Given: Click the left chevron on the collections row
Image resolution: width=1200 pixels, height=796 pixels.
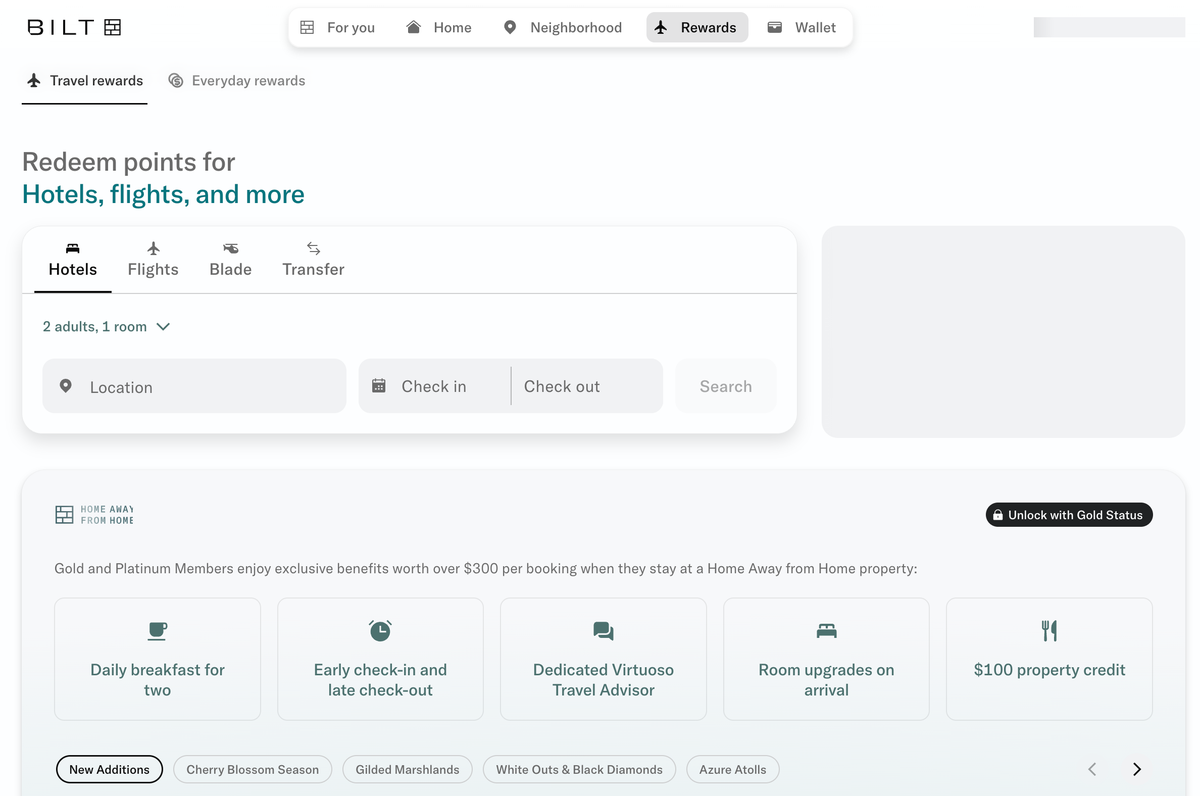Looking at the screenshot, I should [x=1092, y=769].
